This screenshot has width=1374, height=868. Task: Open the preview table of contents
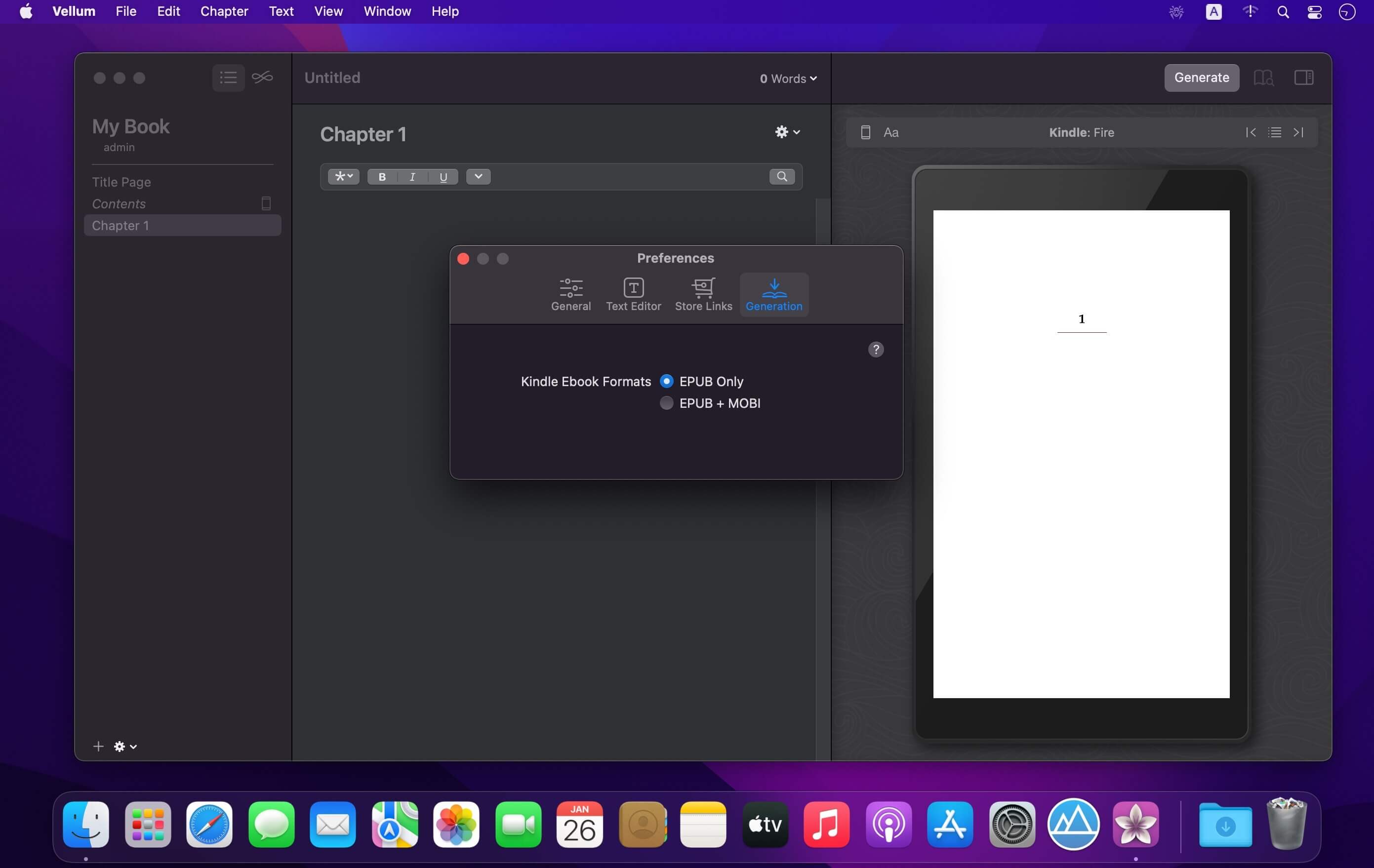click(1274, 132)
